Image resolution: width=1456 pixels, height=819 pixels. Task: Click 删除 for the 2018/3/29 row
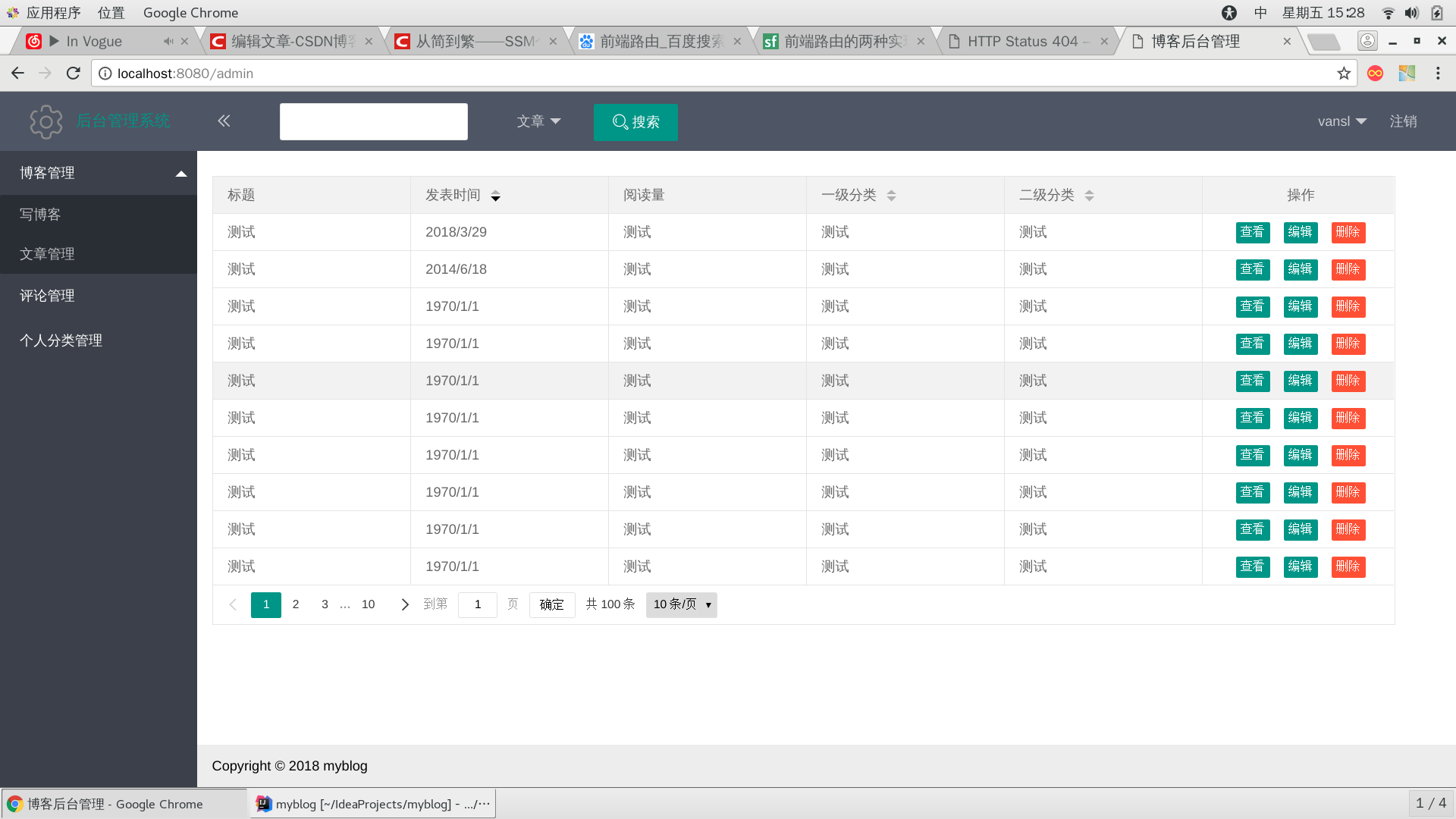coord(1348,232)
